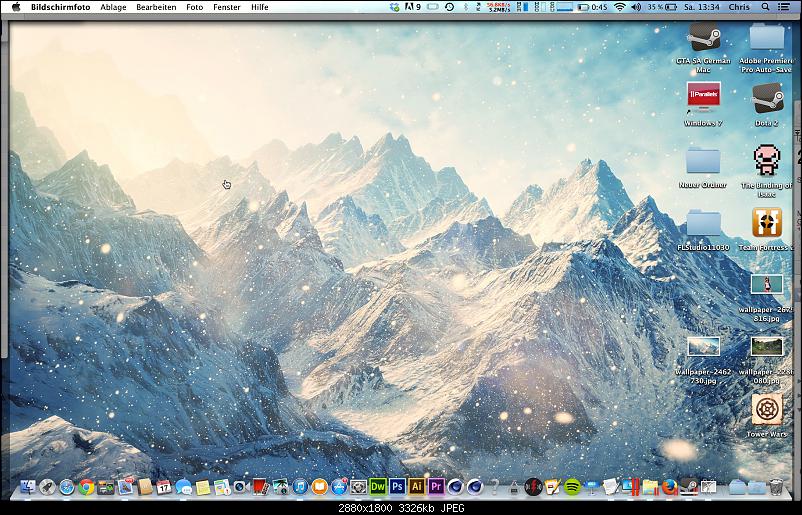The image size is (802, 515).
Task: Open the Bildschirmfoto application menu
Action: [x=60, y=7]
